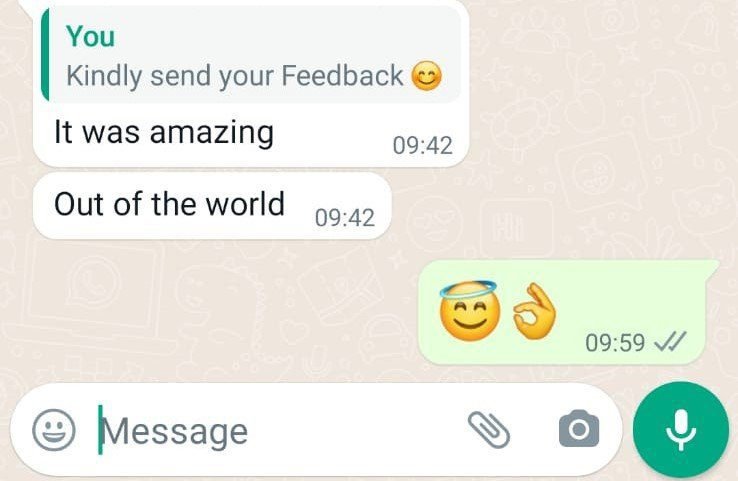Focus the Message text input field
The width and height of the screenshot is (738, 481).
pos(278,431)
